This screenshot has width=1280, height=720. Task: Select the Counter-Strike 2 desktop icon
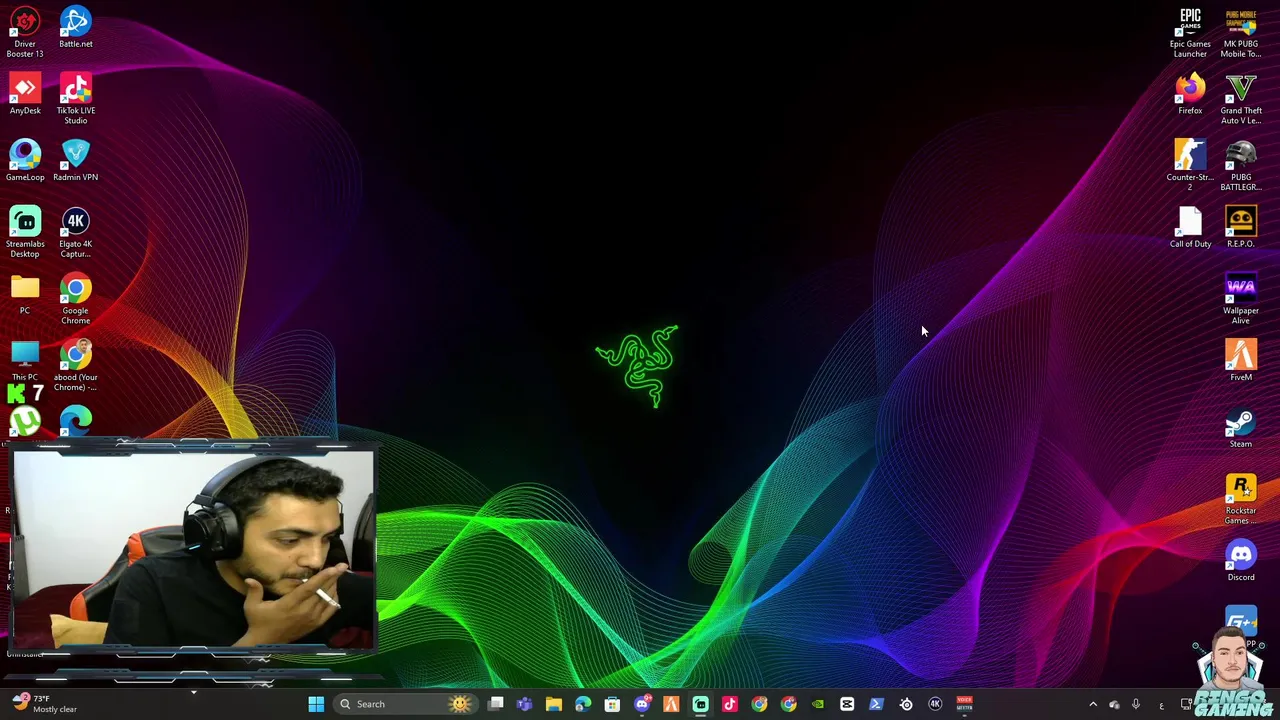[x=1190, y=165]
